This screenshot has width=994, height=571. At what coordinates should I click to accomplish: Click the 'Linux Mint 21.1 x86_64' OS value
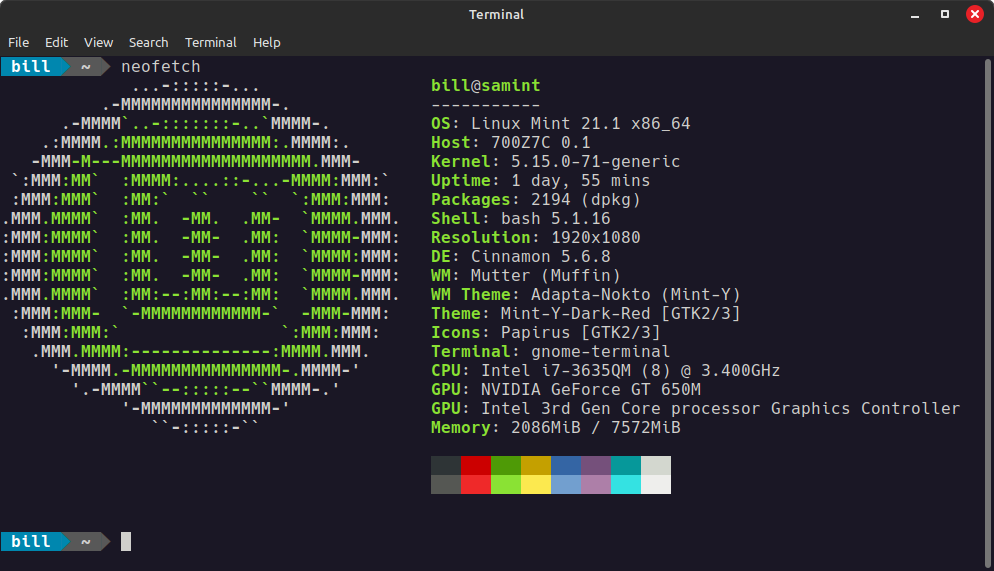click(x=580, y=124)
